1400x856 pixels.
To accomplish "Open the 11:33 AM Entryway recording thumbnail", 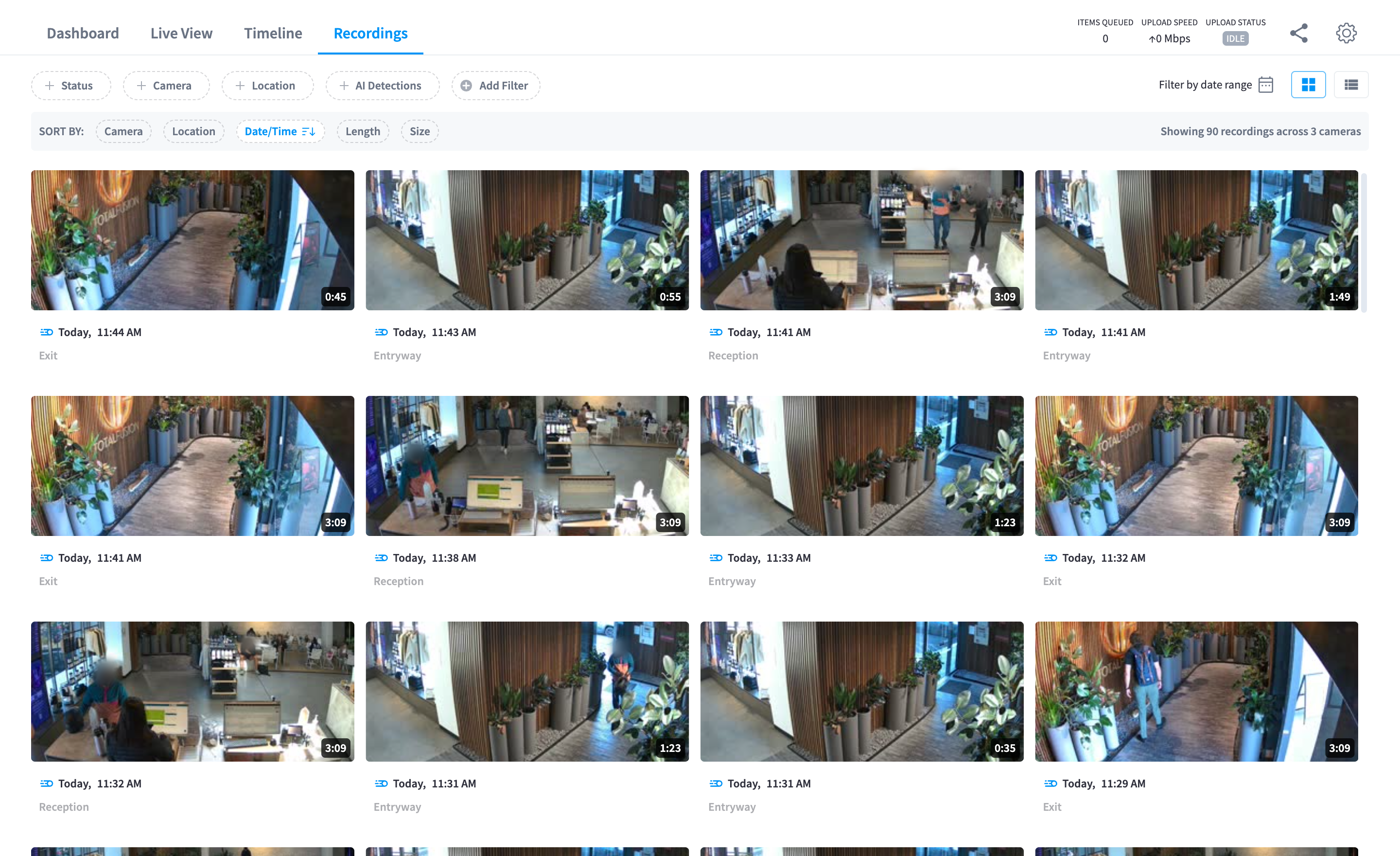I will click(862, 465).
